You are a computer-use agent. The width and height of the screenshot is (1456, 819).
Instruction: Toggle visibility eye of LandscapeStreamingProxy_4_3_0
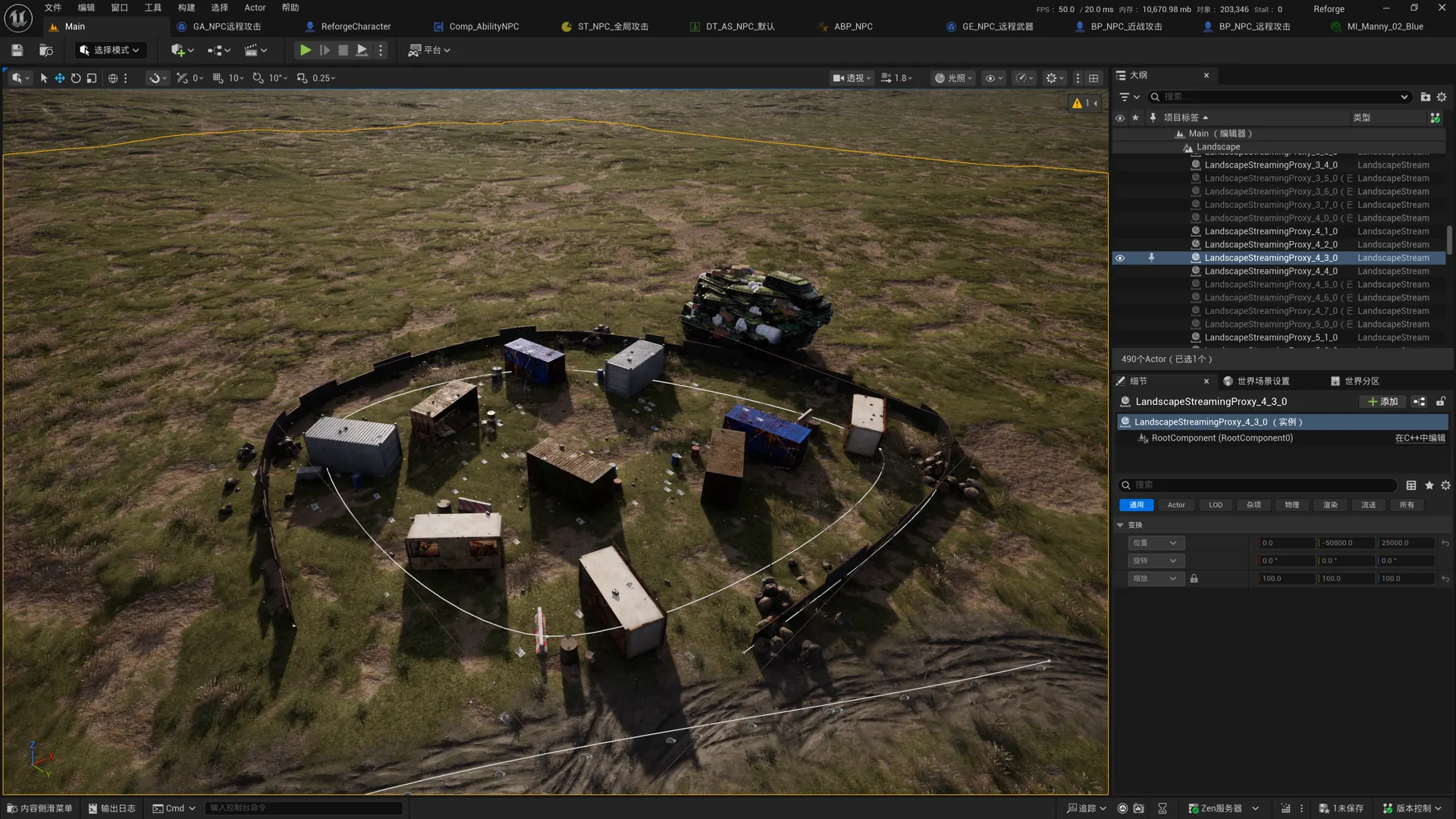coord(1120,259)
